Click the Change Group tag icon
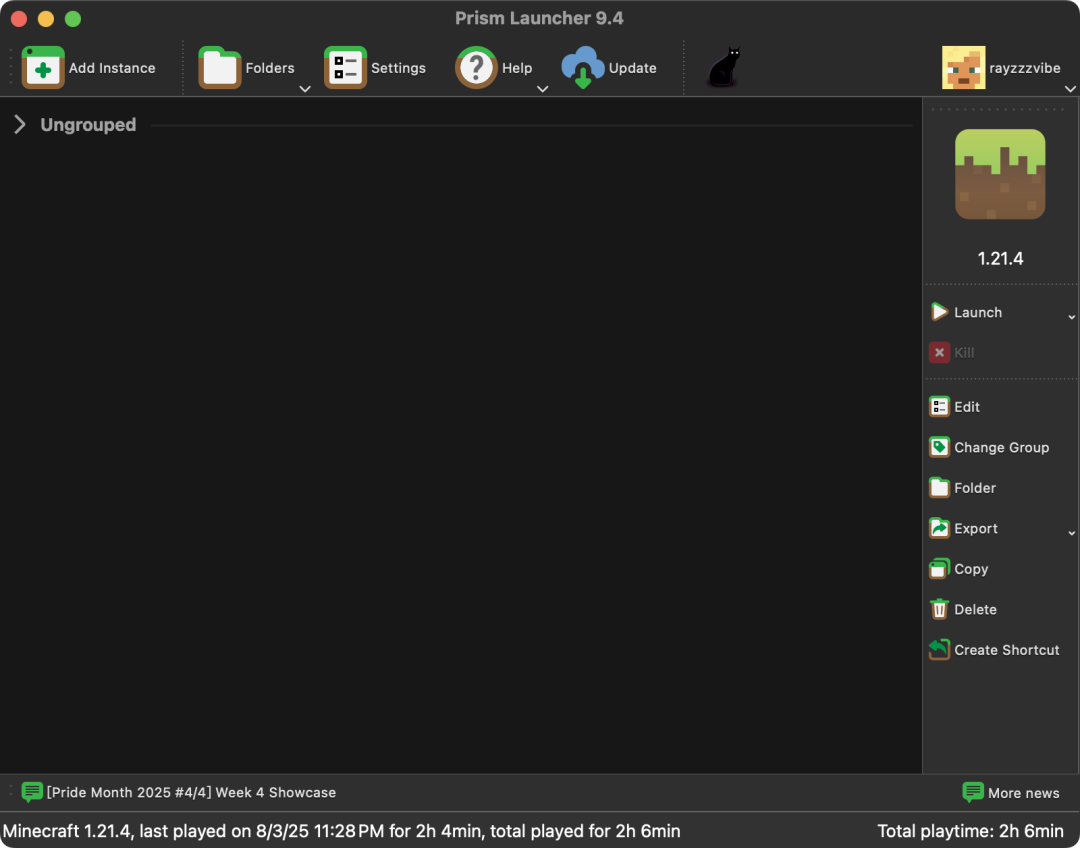Screen dimensions: 1080x848 (939, 447)
